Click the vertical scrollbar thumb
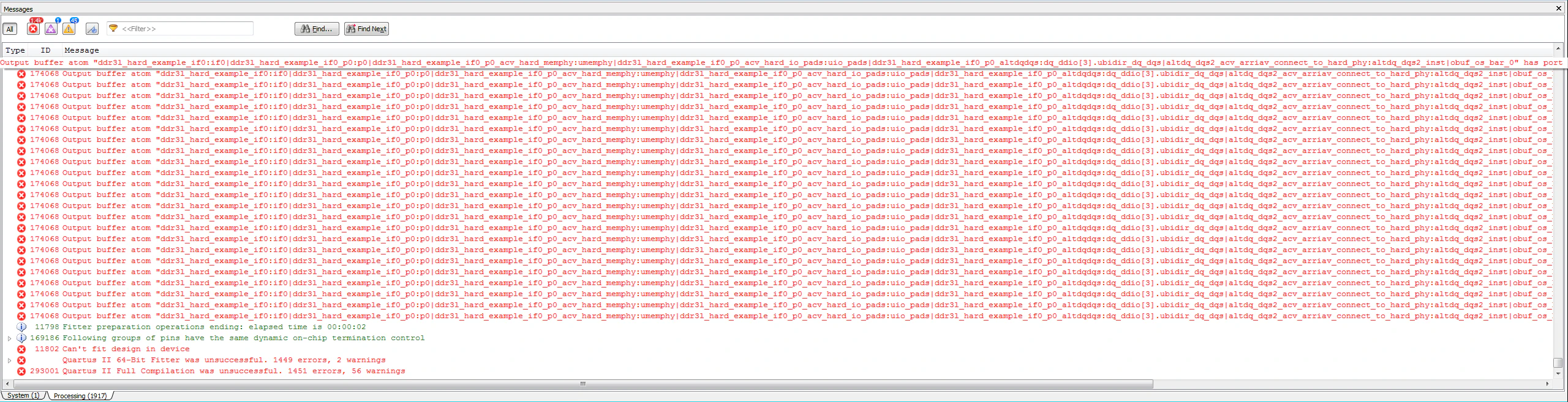 point(1558,363)
